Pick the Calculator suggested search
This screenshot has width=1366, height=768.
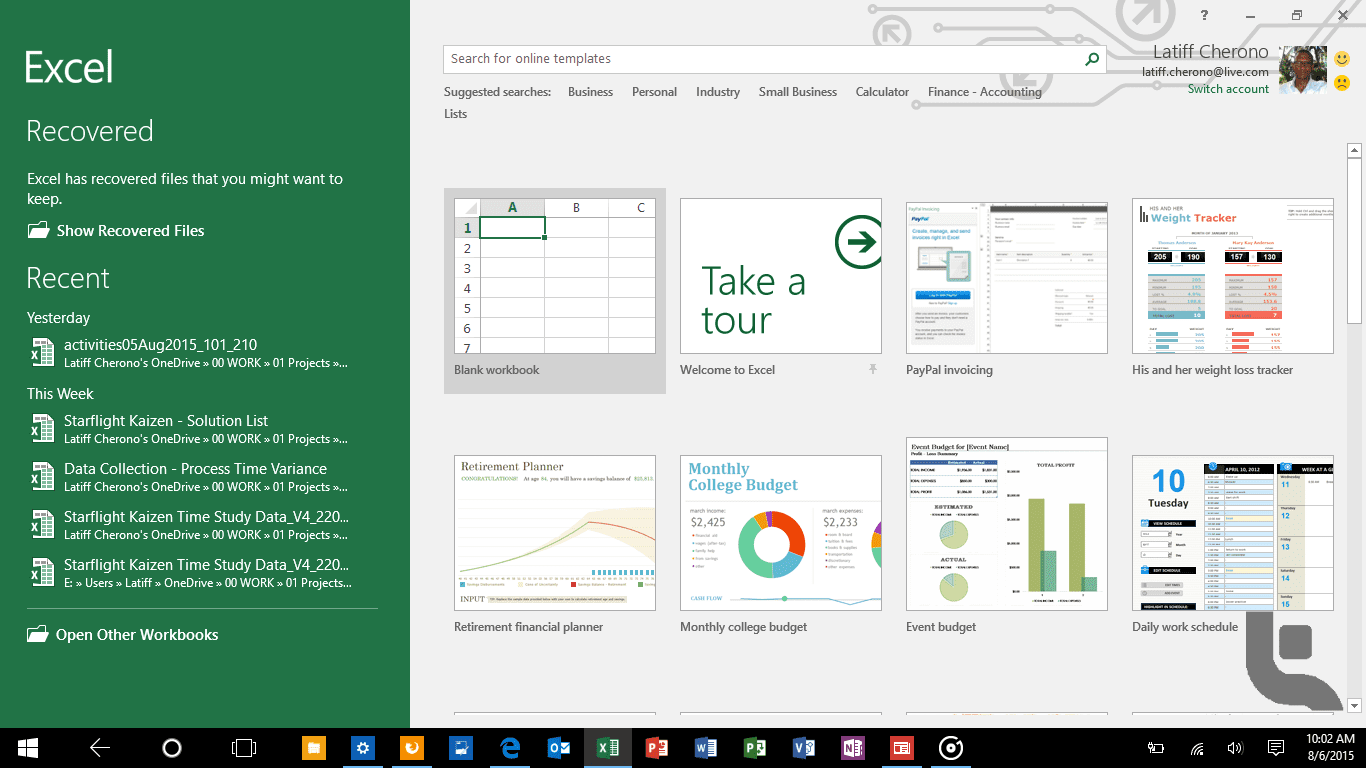[882, 92]
